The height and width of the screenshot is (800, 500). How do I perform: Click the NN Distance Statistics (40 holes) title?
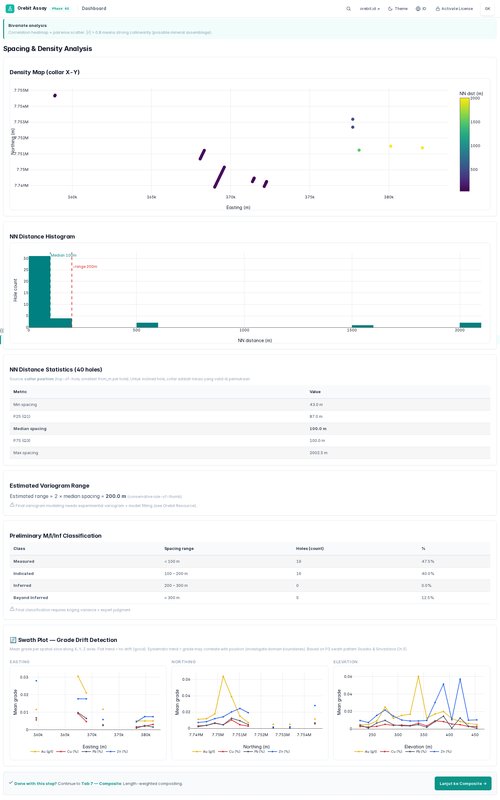[x=56, y=369]
